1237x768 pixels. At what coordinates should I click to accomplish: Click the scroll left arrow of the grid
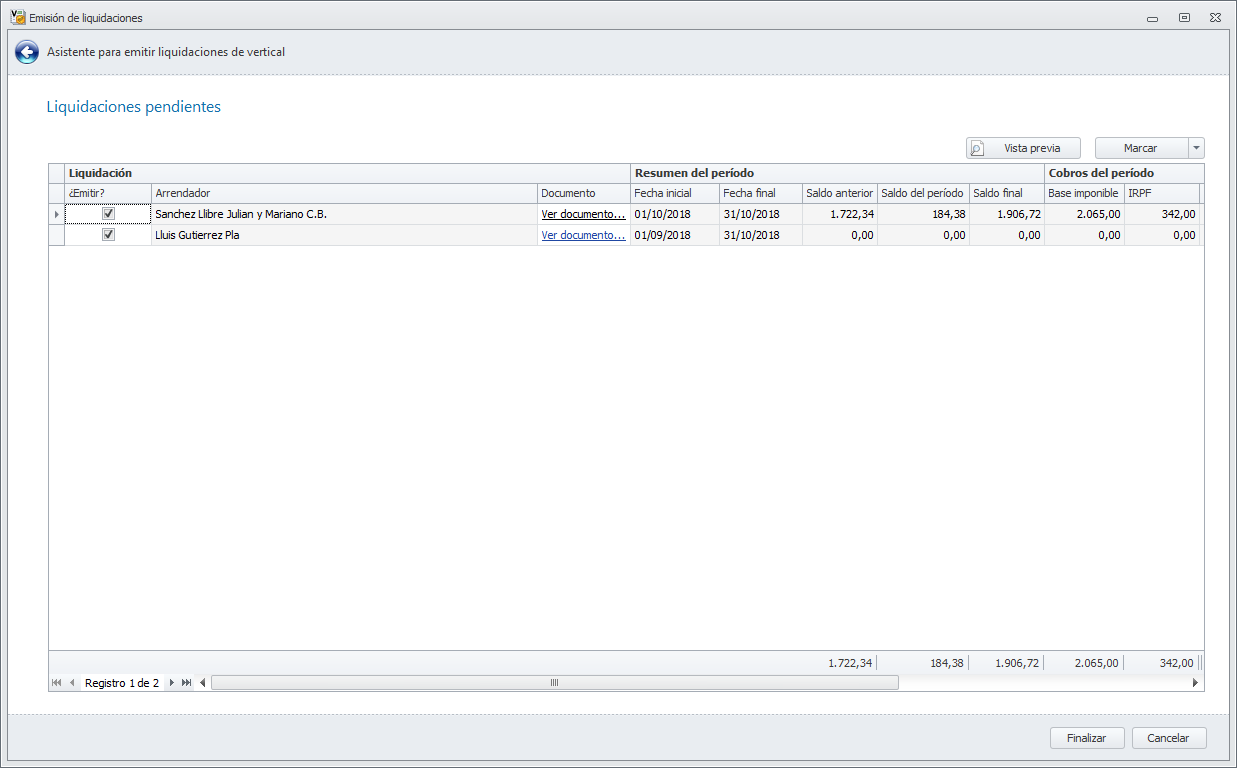click(203, 683)
